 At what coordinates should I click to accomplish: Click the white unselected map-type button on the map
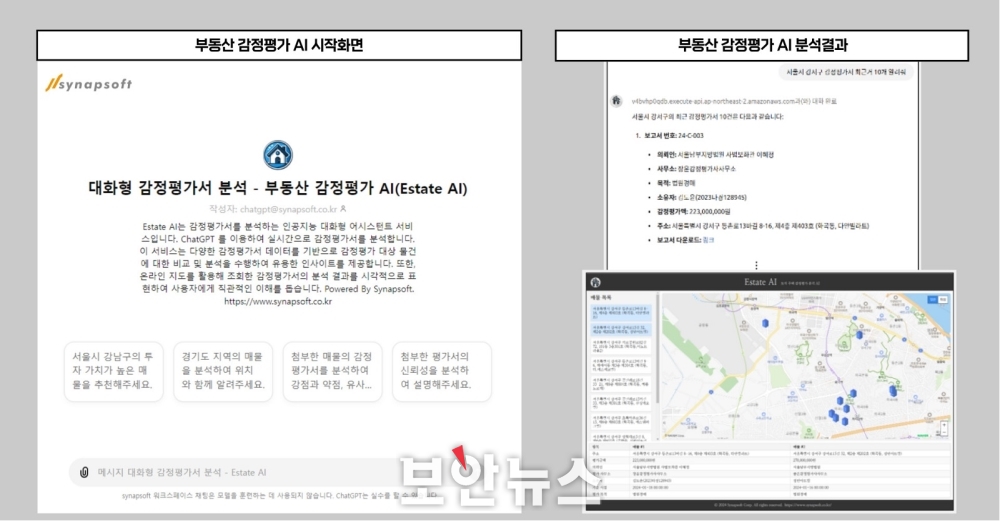943,299
